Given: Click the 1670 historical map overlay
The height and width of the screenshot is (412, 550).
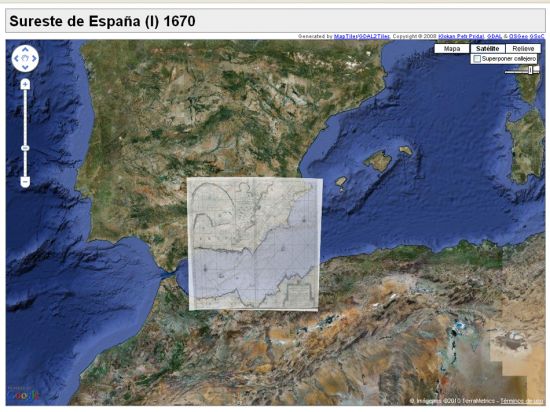Looking at the screenshot, I should [255, 244].
